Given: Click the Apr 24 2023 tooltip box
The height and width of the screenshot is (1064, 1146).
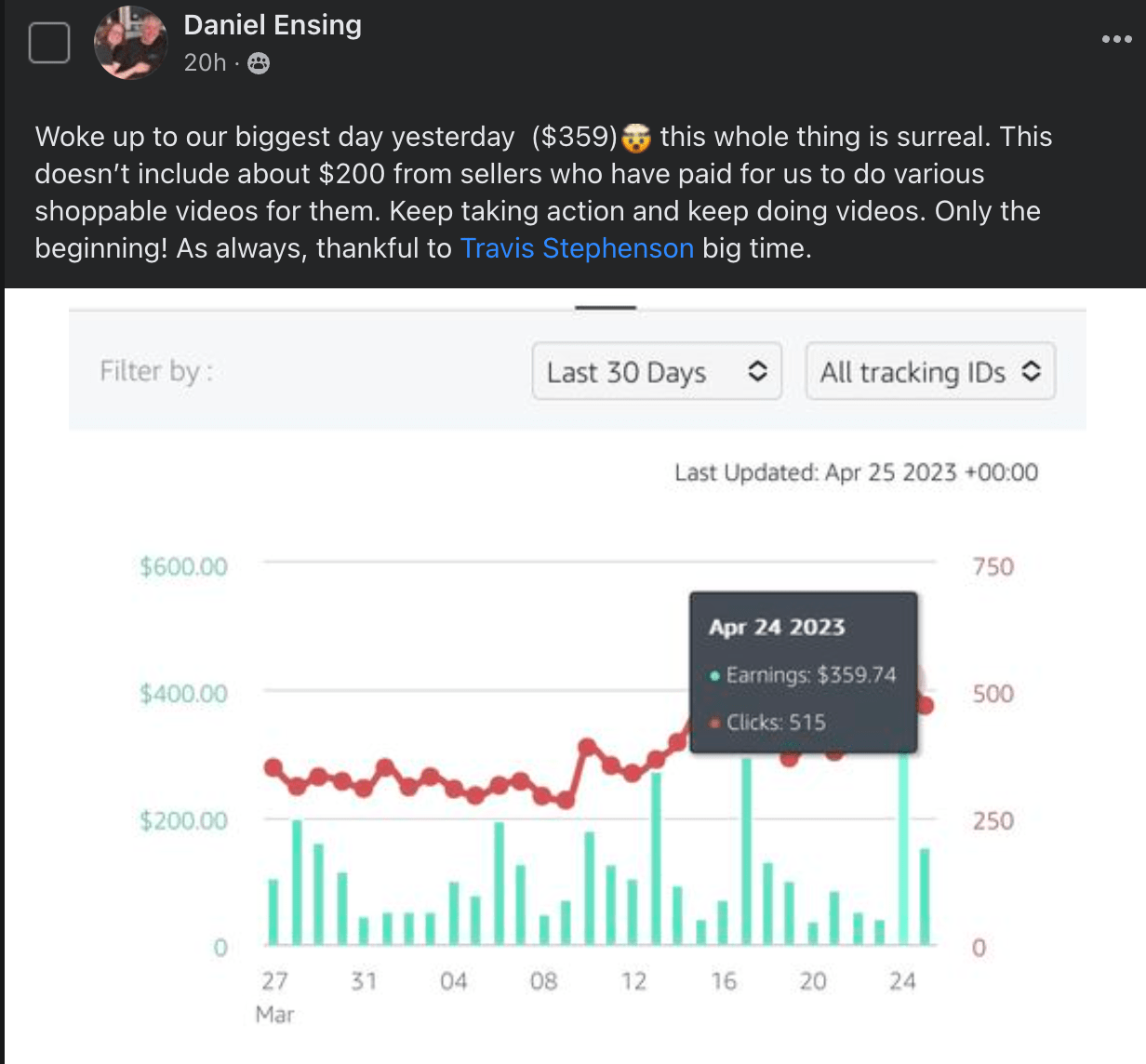Looking at the screenshot, I should (x=804, y=672).
